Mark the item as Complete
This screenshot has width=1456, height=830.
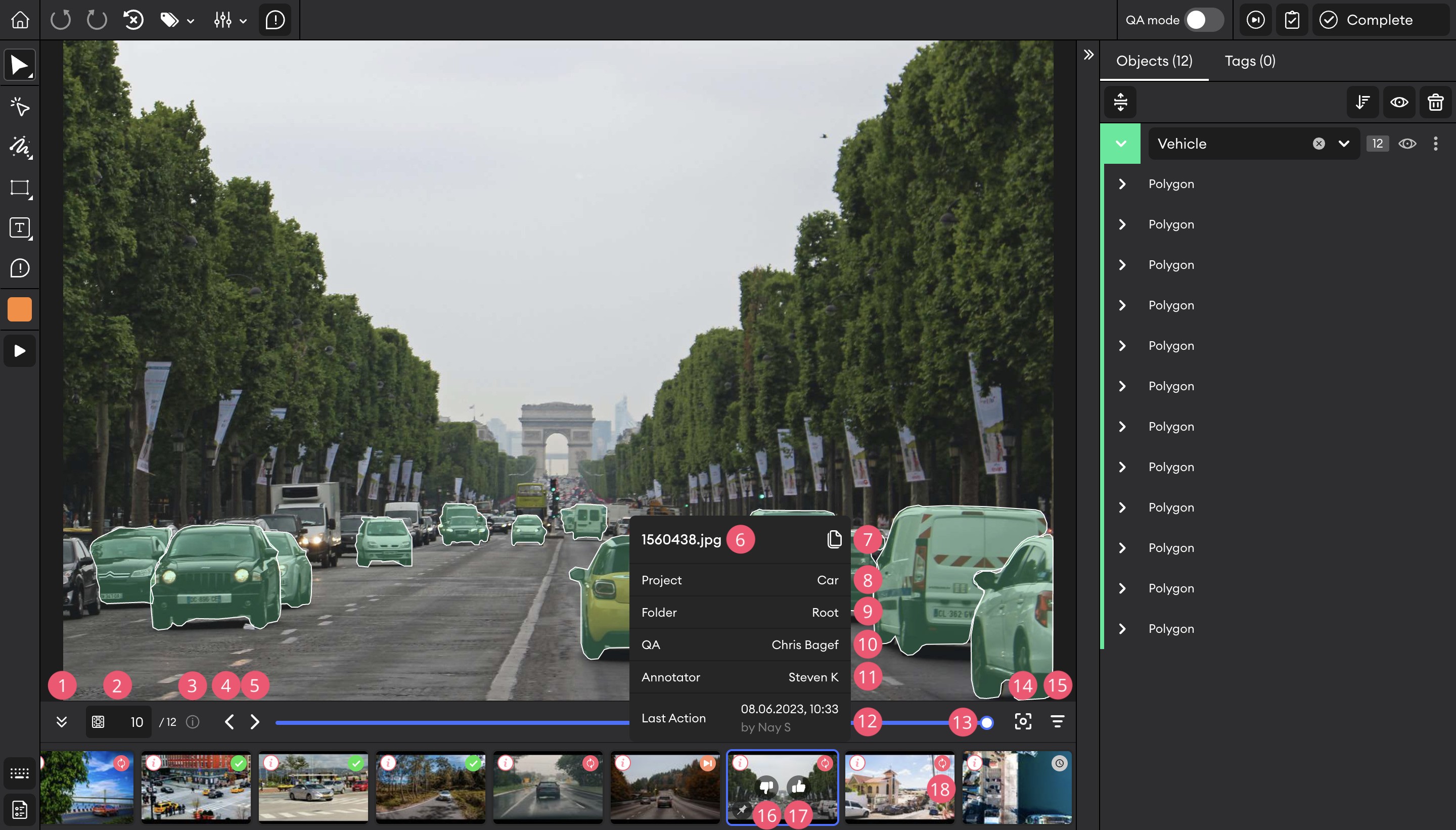tap(1380, 20)
